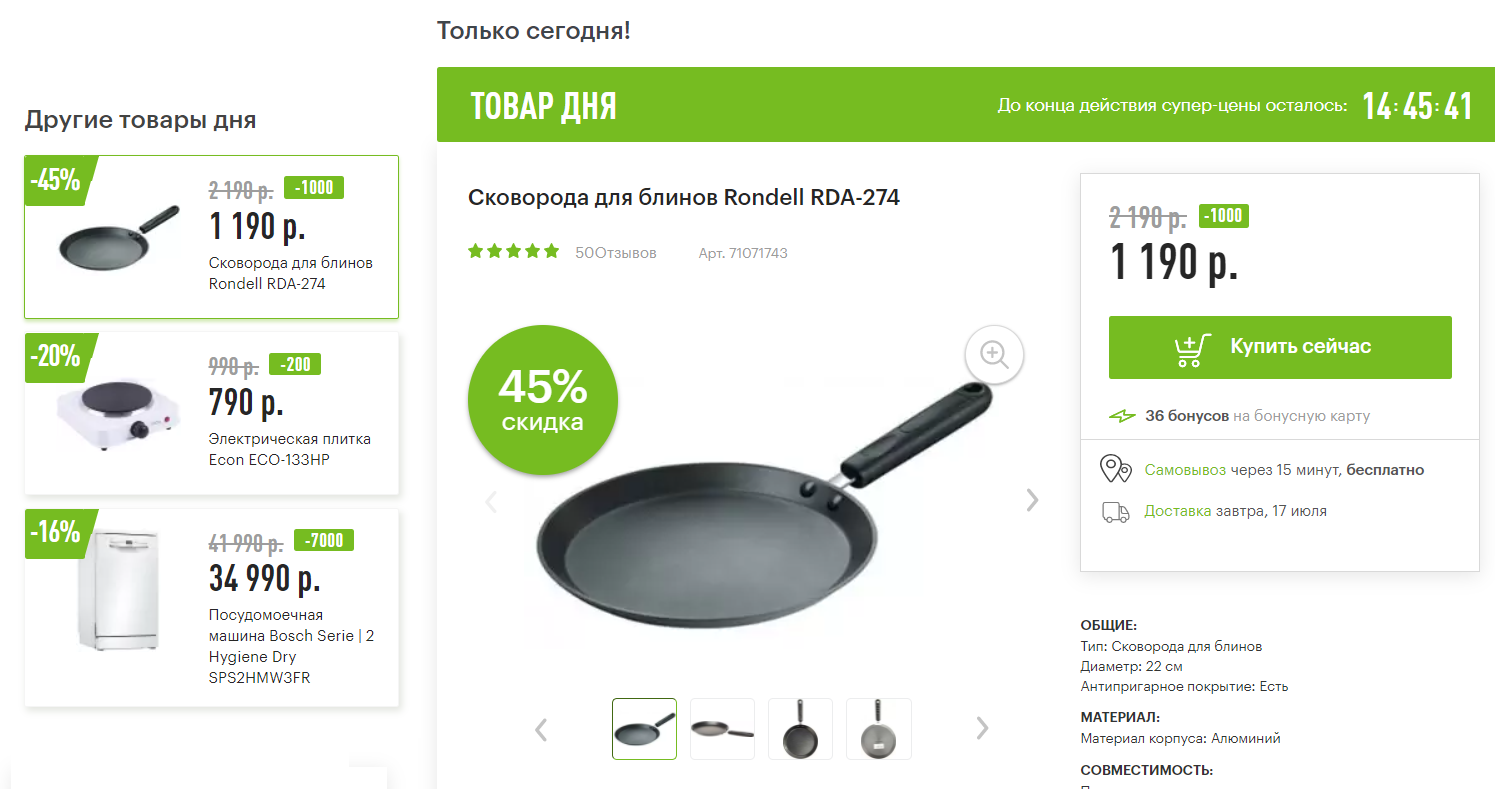Advance thumbnail strip with right chevron
This screenshot has width=1495, height=789.
pyautogui.click(x=982, y=728)
